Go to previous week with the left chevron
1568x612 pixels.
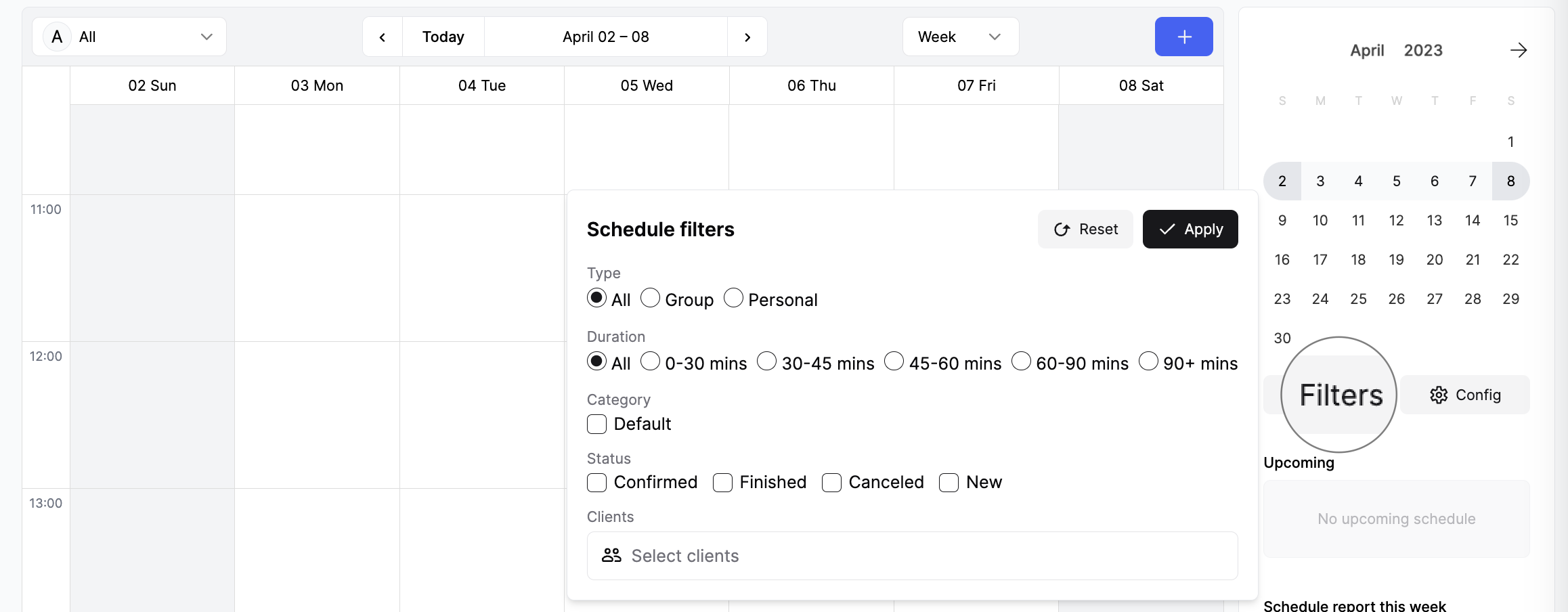[x=382, y=37]
